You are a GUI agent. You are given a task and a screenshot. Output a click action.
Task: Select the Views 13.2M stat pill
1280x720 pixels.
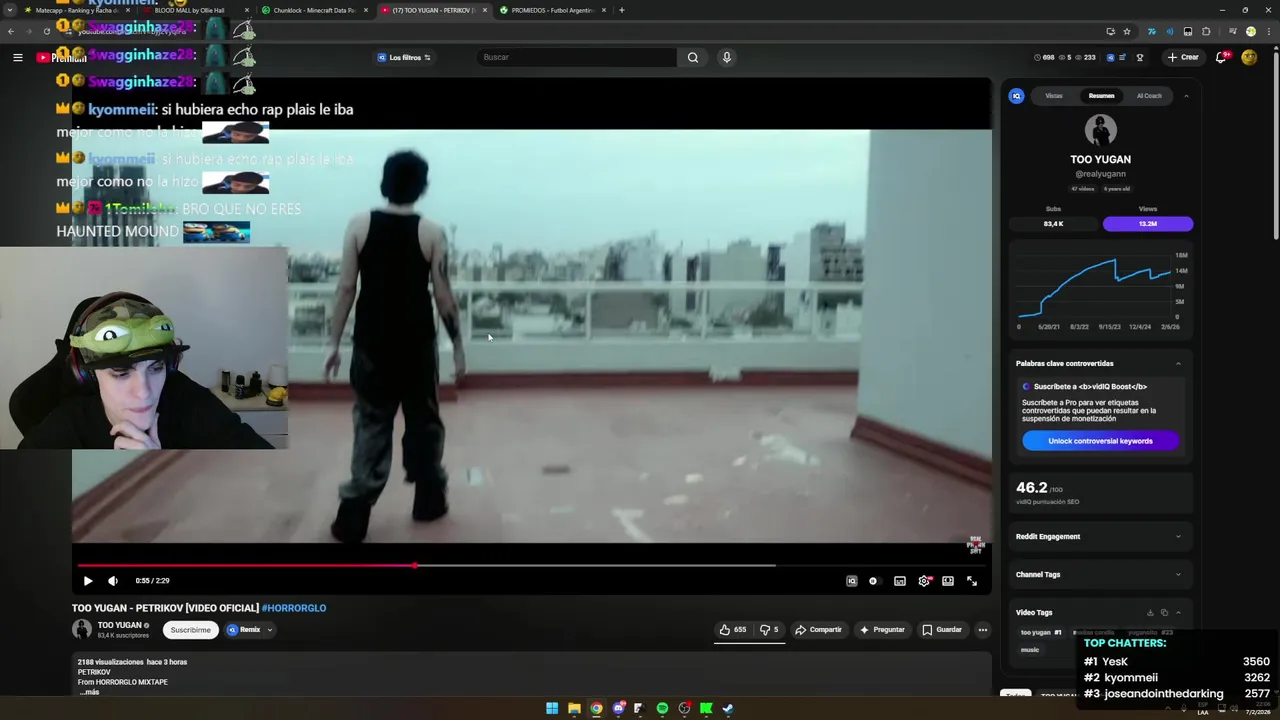pyautogui.click(x=1148, y=223)
